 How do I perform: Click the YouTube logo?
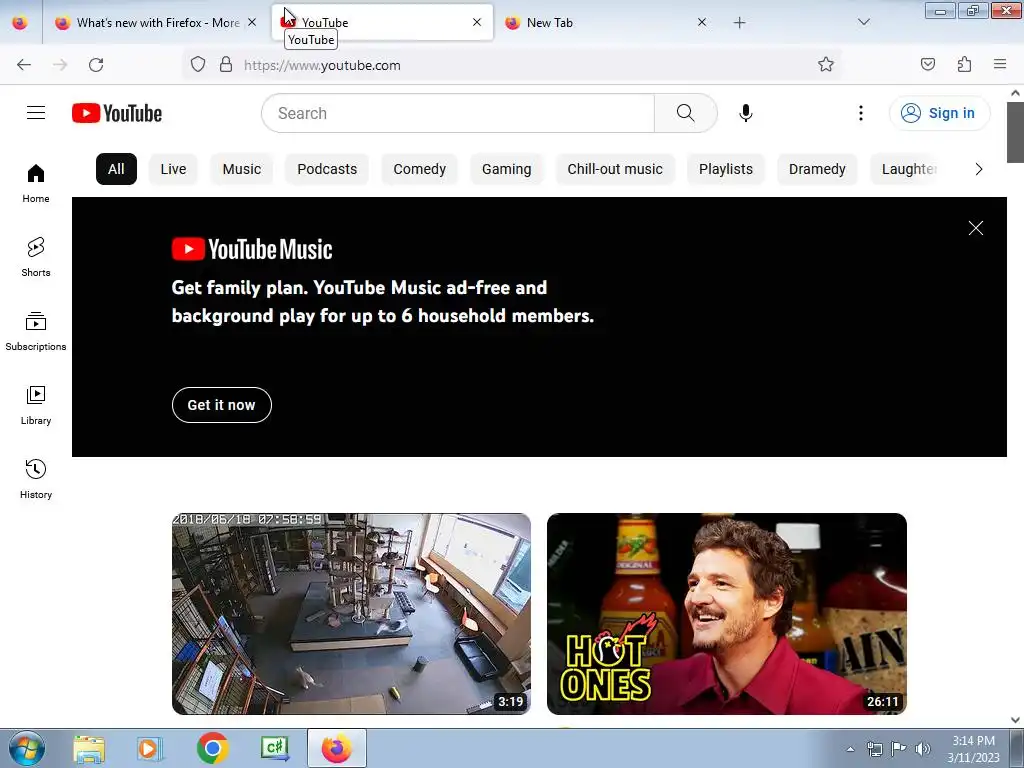pos(117,113)
